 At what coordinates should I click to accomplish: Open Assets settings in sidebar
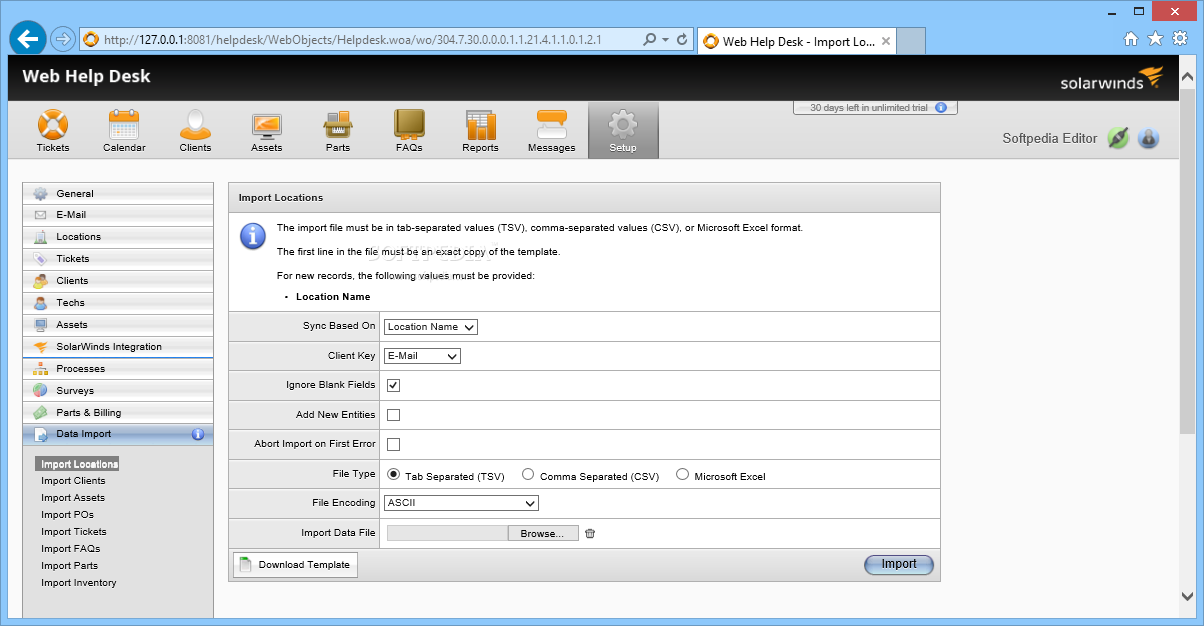[x=118, y=325]
